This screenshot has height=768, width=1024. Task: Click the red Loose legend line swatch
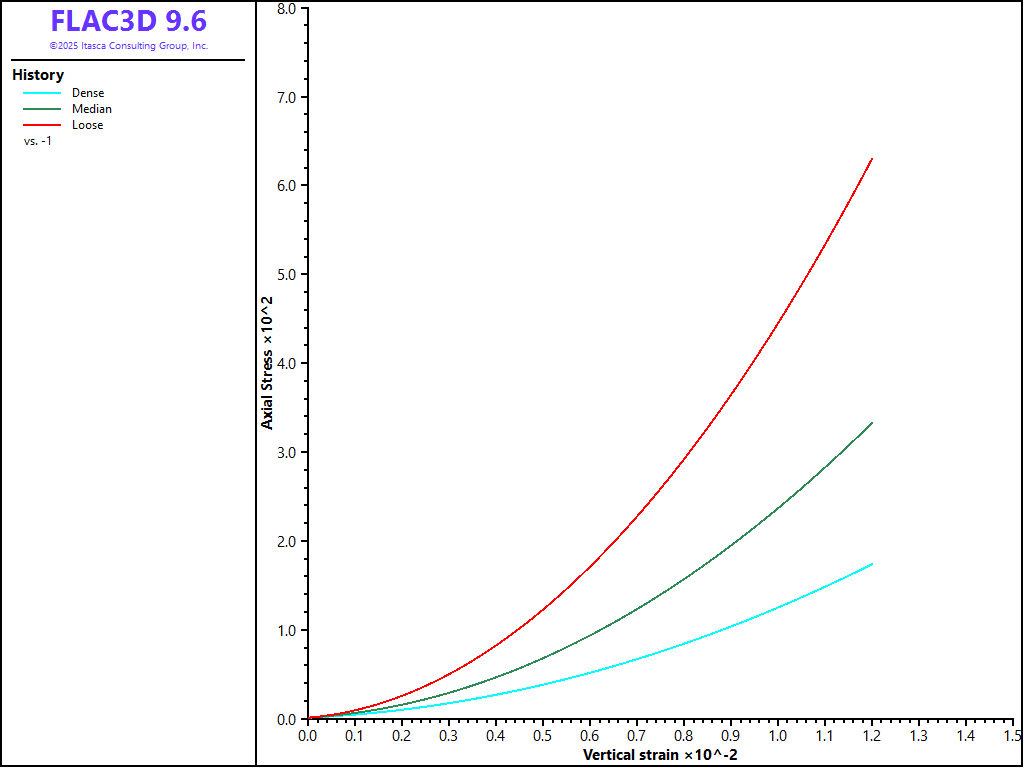[42, 125]
